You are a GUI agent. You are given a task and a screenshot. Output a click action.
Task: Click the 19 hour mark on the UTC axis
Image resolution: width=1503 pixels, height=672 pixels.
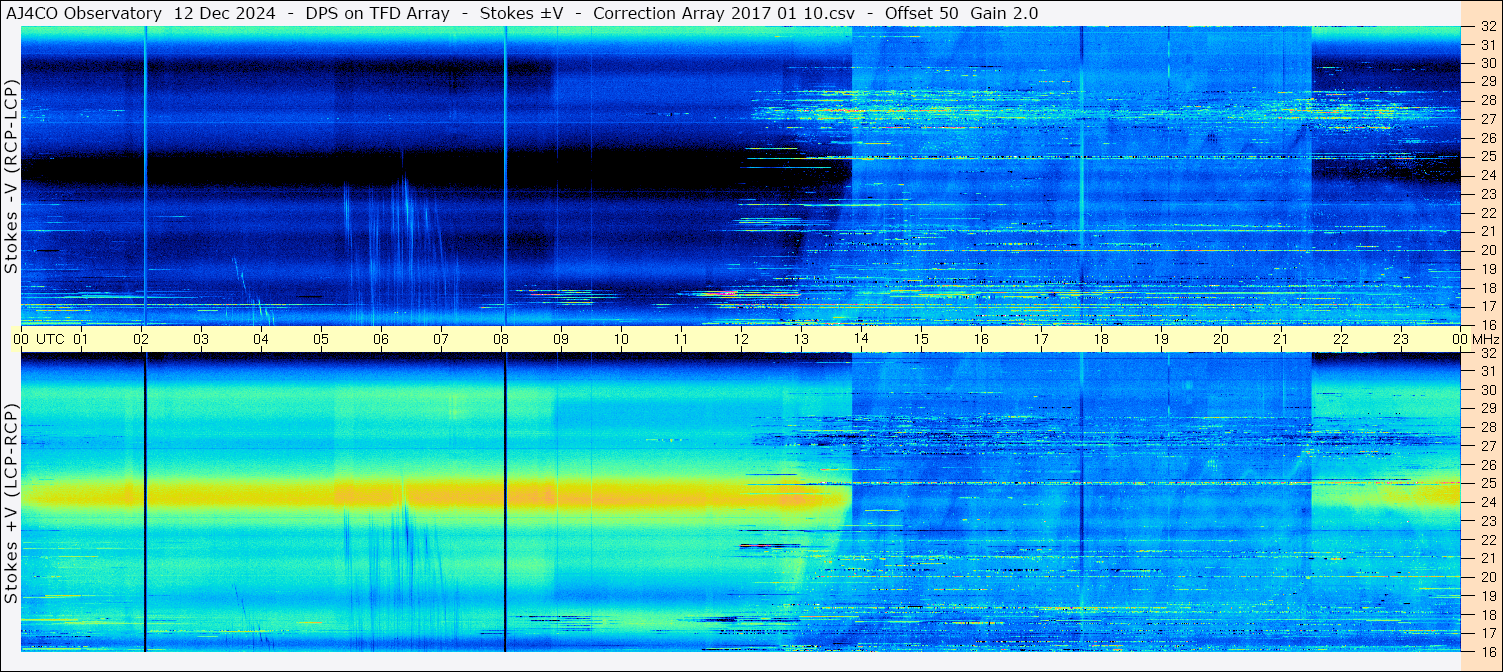(1161, 339)
